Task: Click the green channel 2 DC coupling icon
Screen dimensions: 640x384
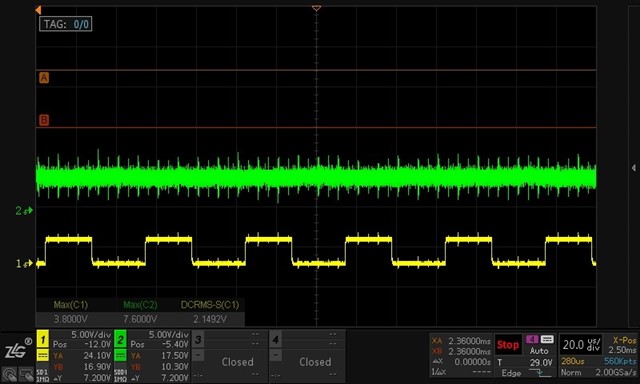Action: [120, 356]
